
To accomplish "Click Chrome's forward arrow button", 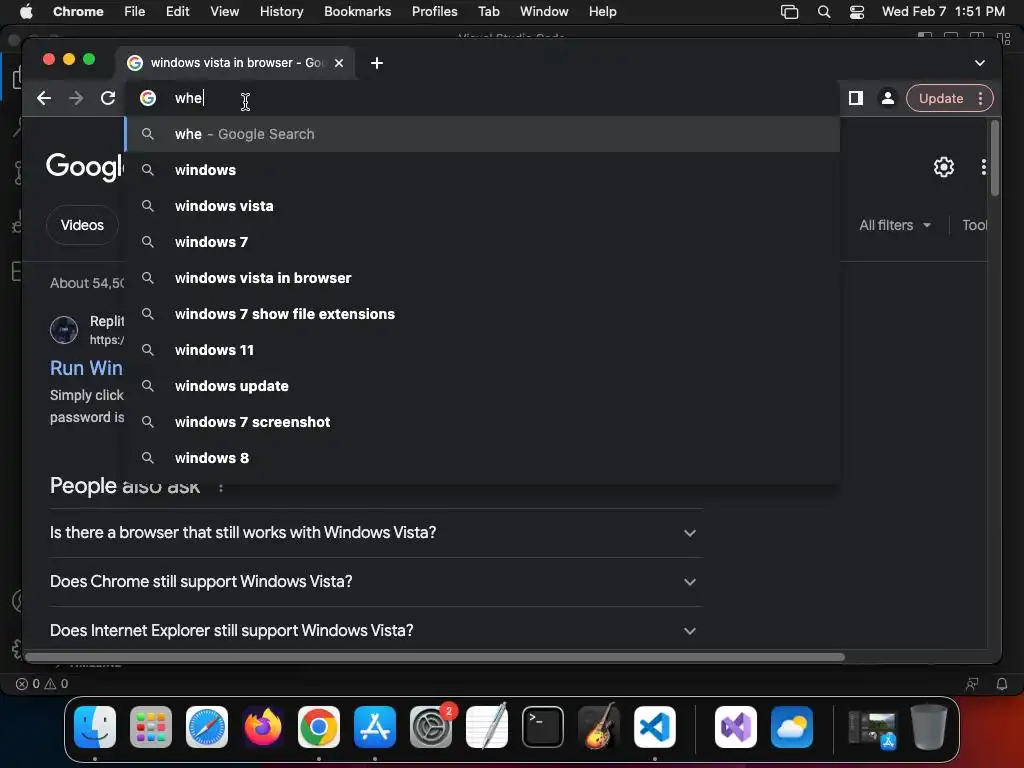I will (x=76, y=98).
